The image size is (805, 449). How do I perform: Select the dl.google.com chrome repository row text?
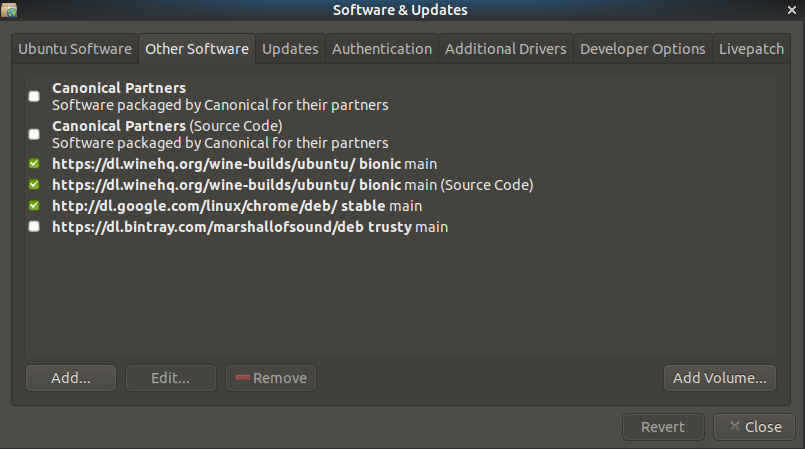point(236,206)
